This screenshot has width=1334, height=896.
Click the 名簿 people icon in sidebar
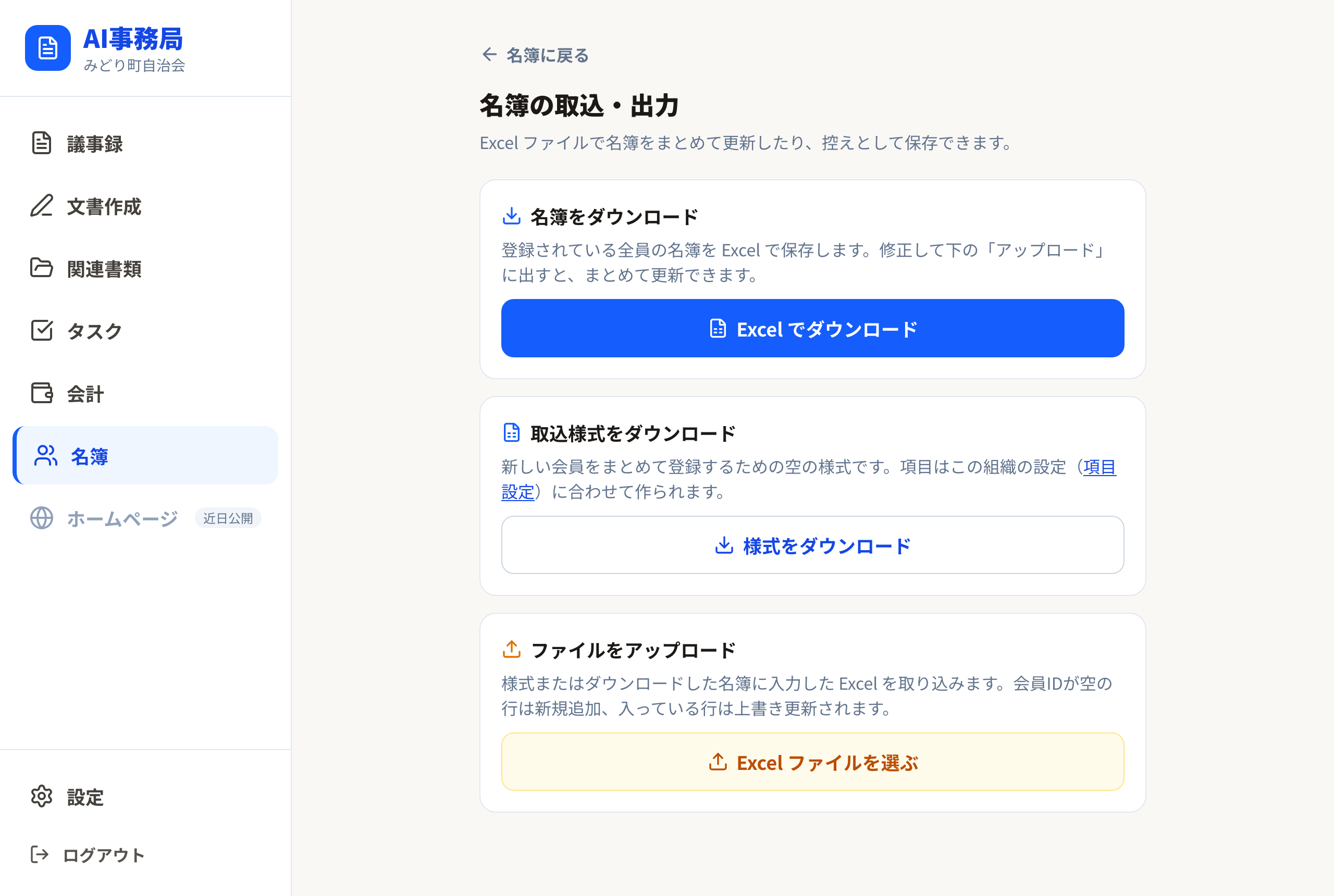[x=46, y=455]
